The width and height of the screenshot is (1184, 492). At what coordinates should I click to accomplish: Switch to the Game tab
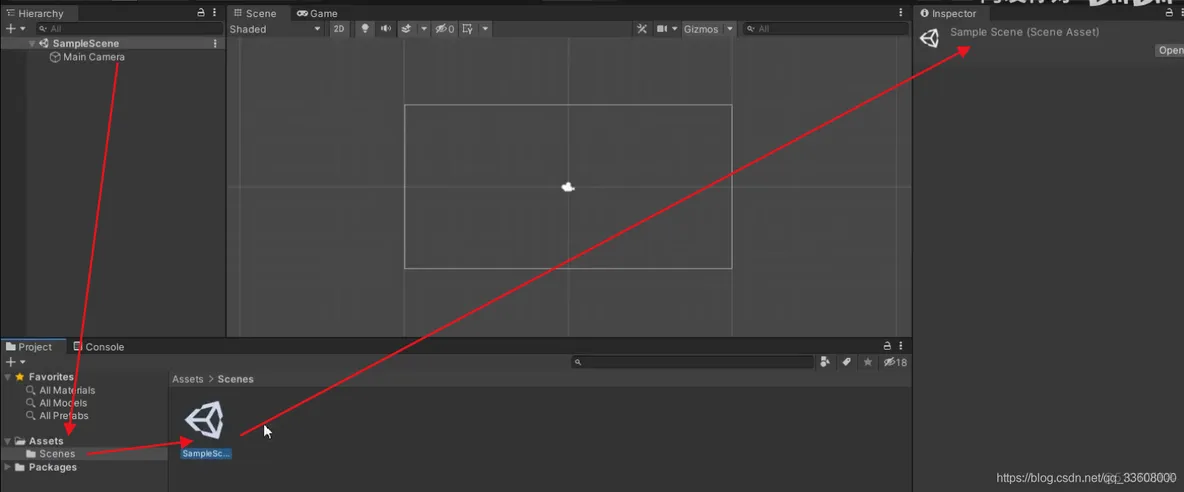coord(317,13)
